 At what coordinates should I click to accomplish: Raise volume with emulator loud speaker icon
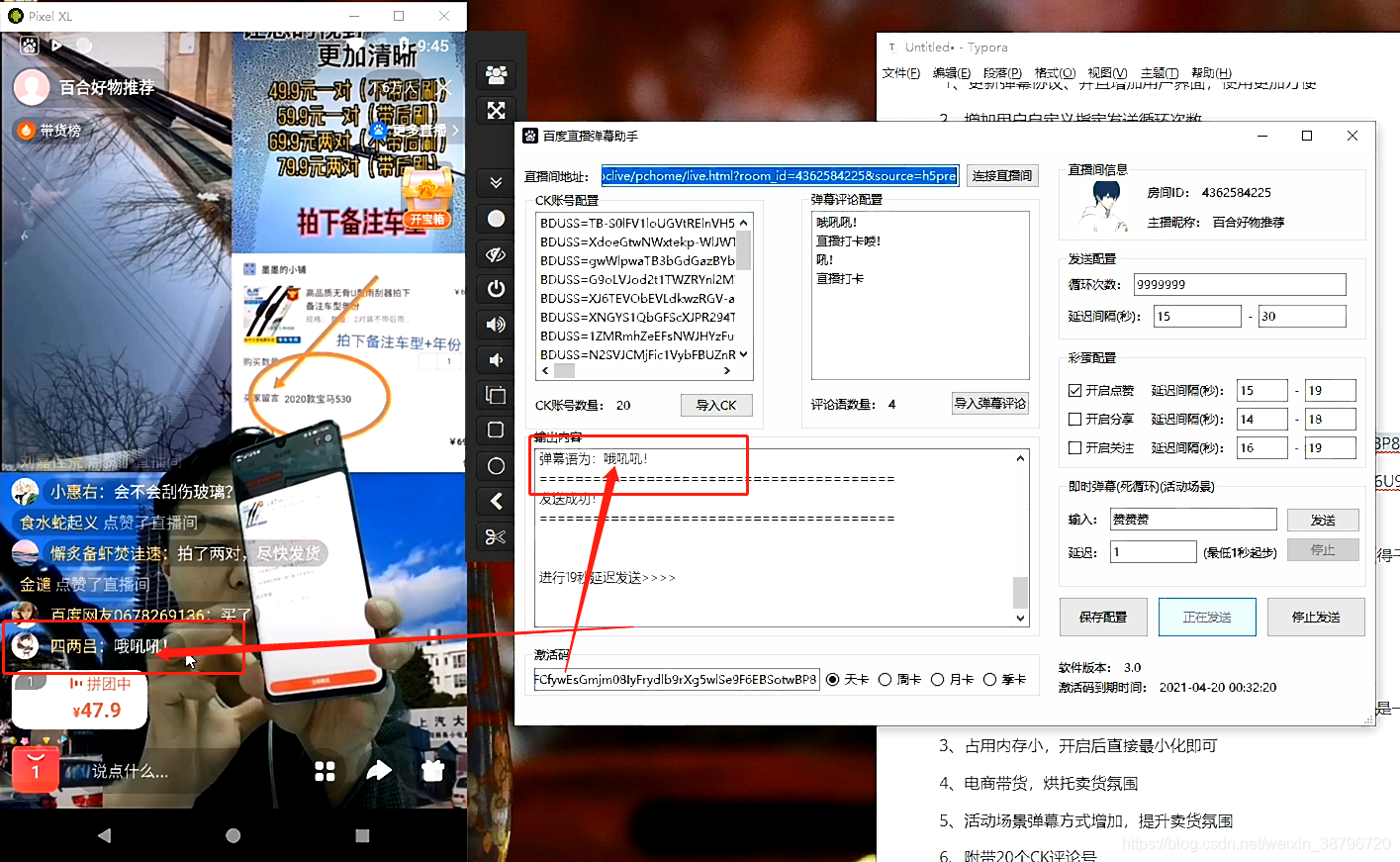coord(497,325)
